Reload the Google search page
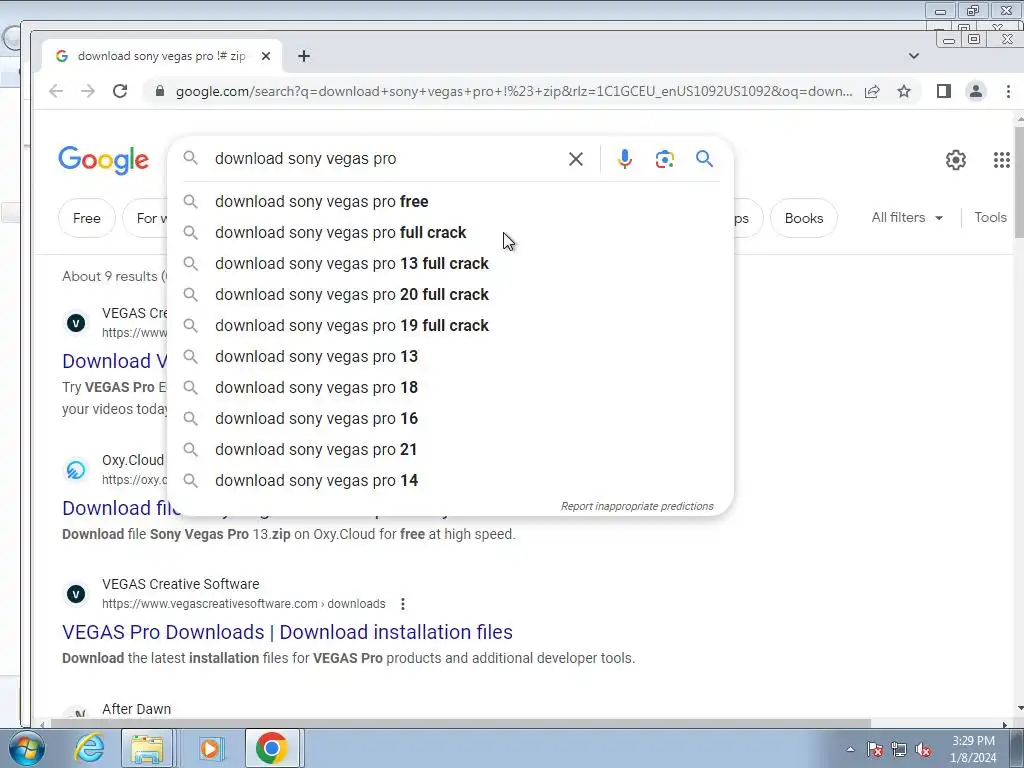The image size is (1024, 768). (120, 91)
